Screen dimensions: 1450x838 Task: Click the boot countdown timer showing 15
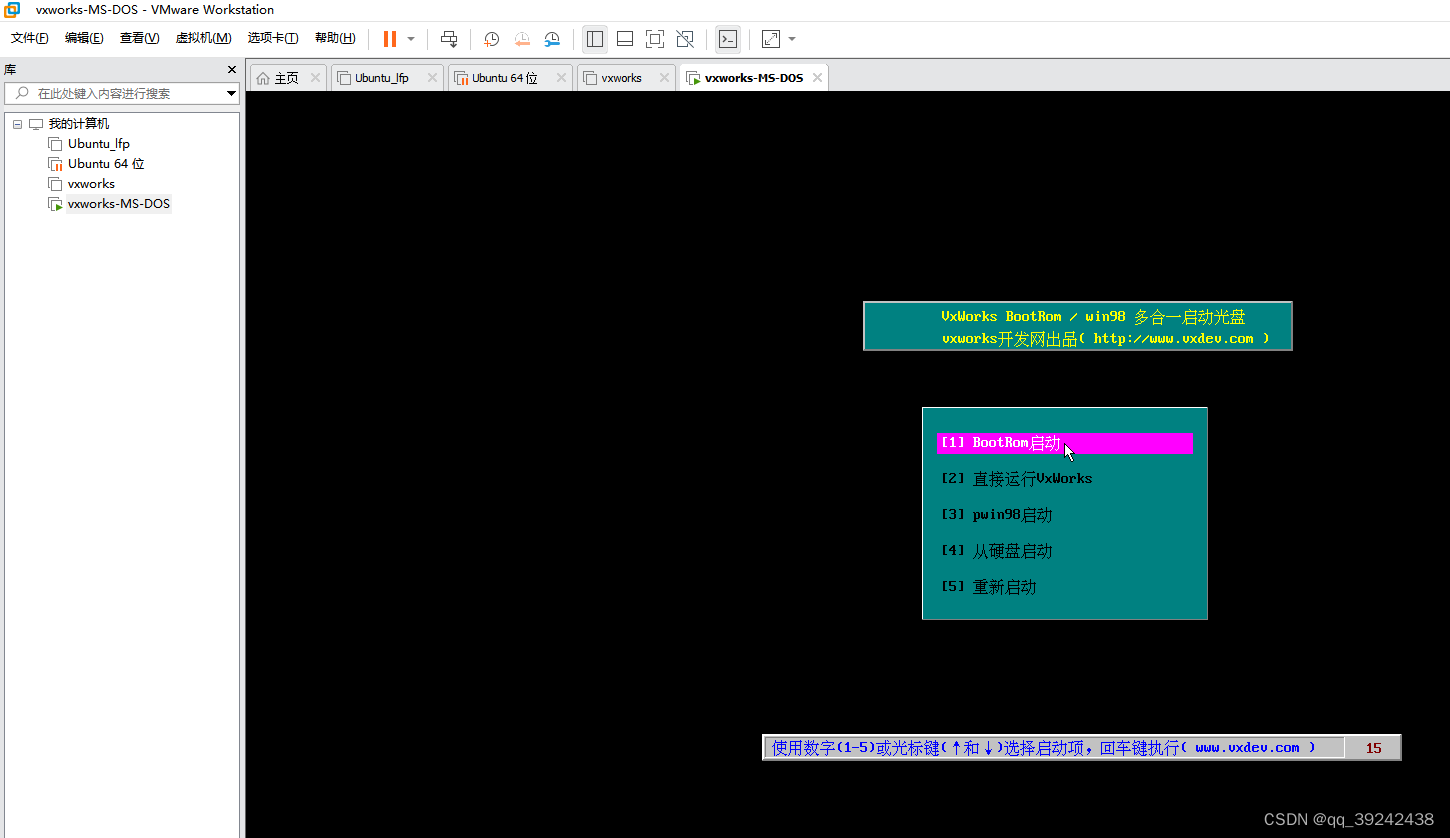1373,747
